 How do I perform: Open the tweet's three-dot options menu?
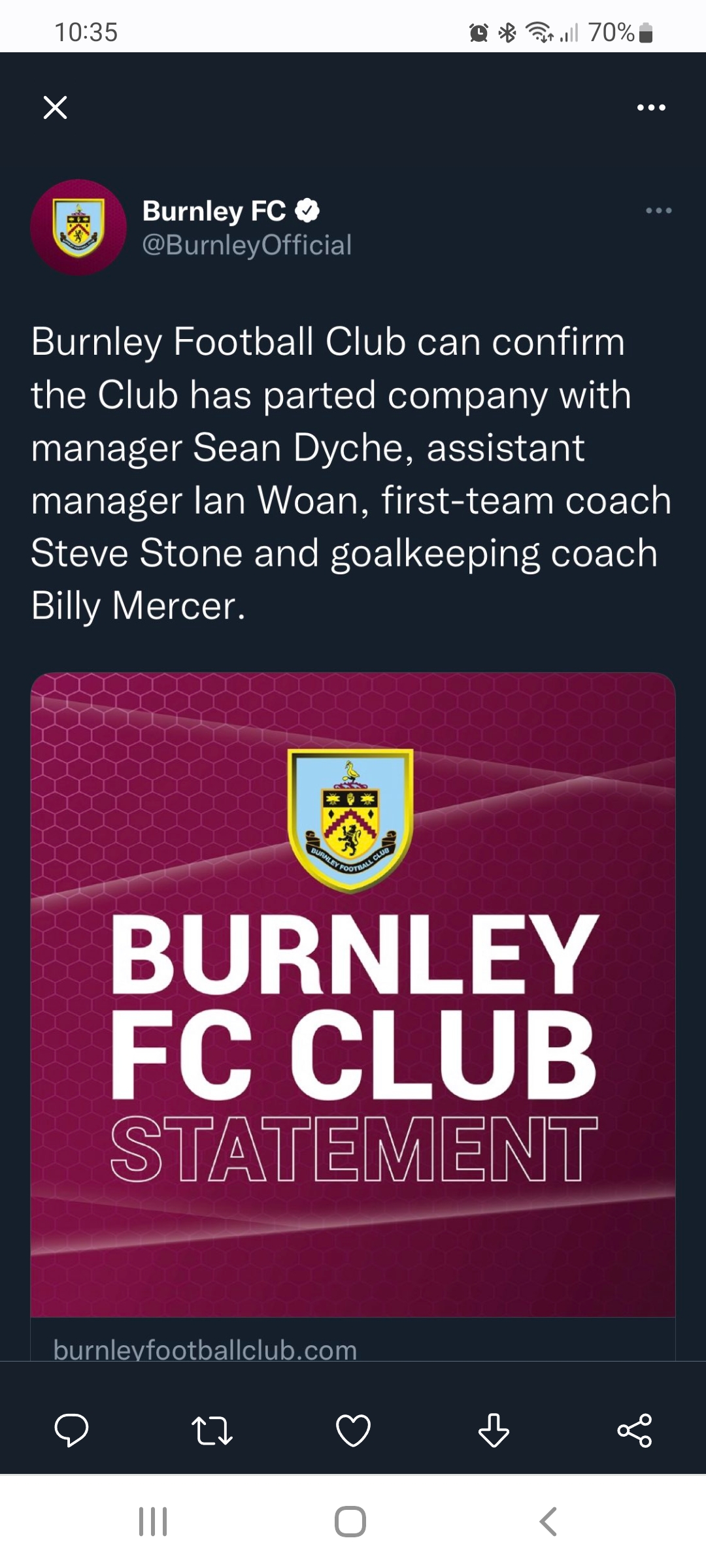coord(658,210)
